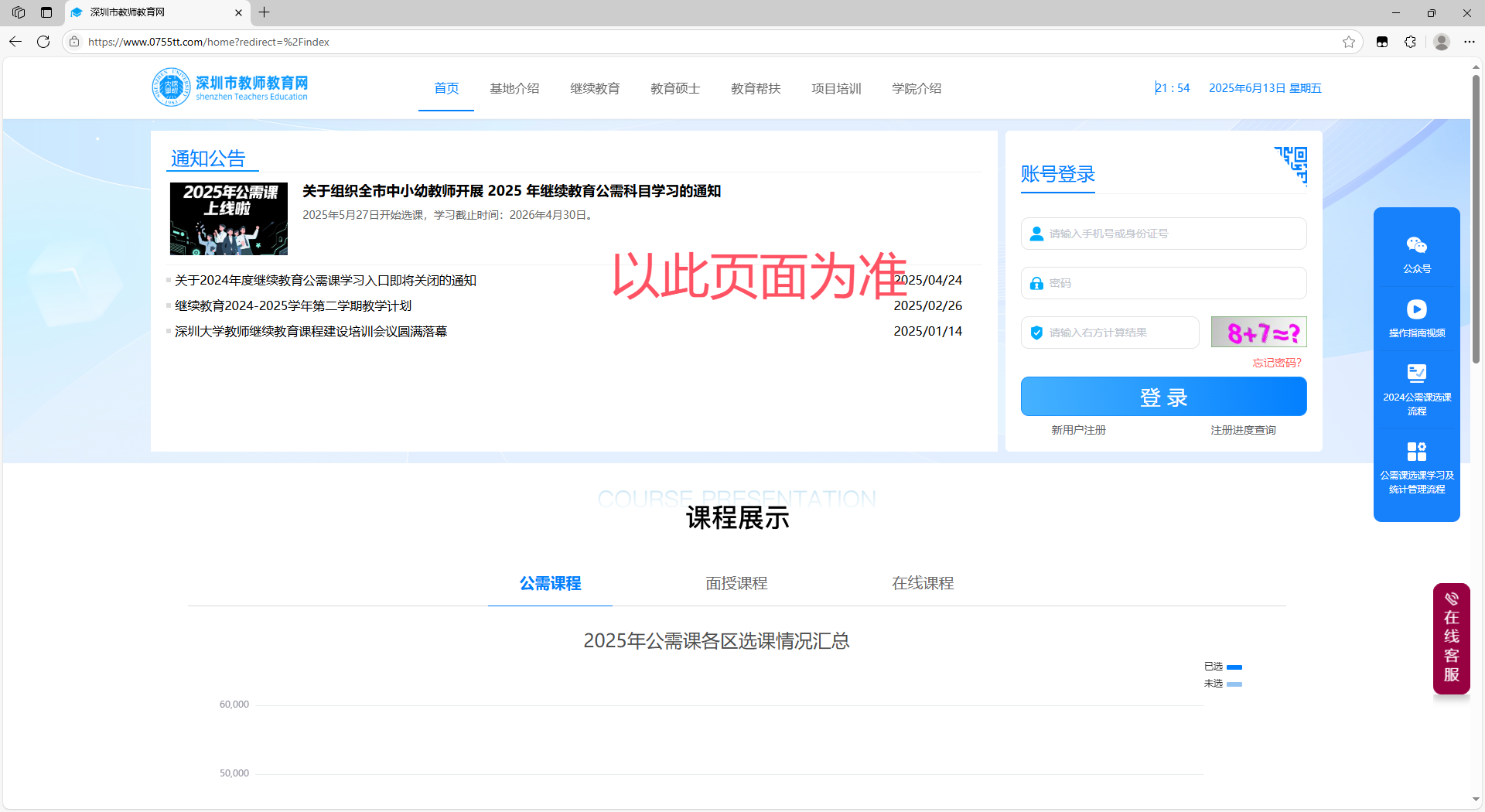Open the 继续教育 navigation menu
This screenshot has height=812, width=1485.
click(595, 88)
